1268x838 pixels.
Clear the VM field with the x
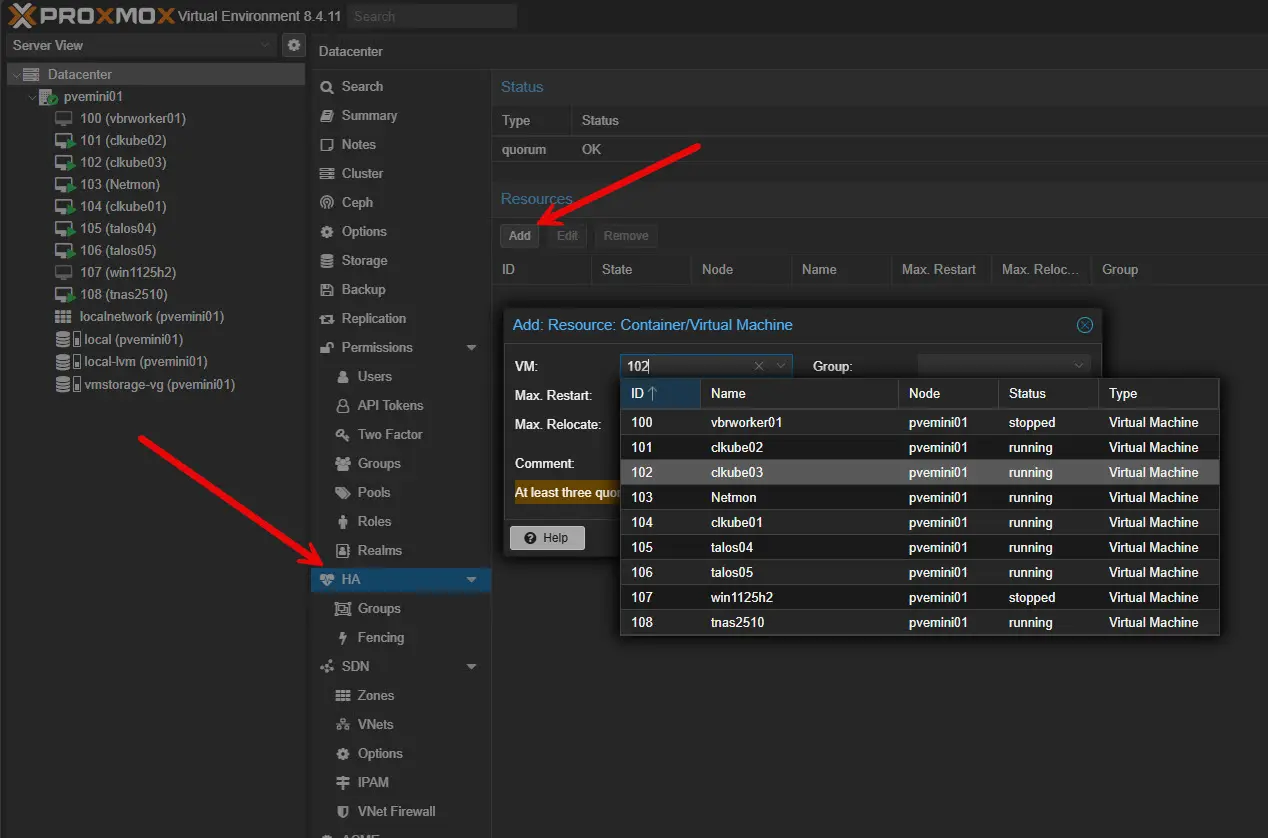coord(759,366)
